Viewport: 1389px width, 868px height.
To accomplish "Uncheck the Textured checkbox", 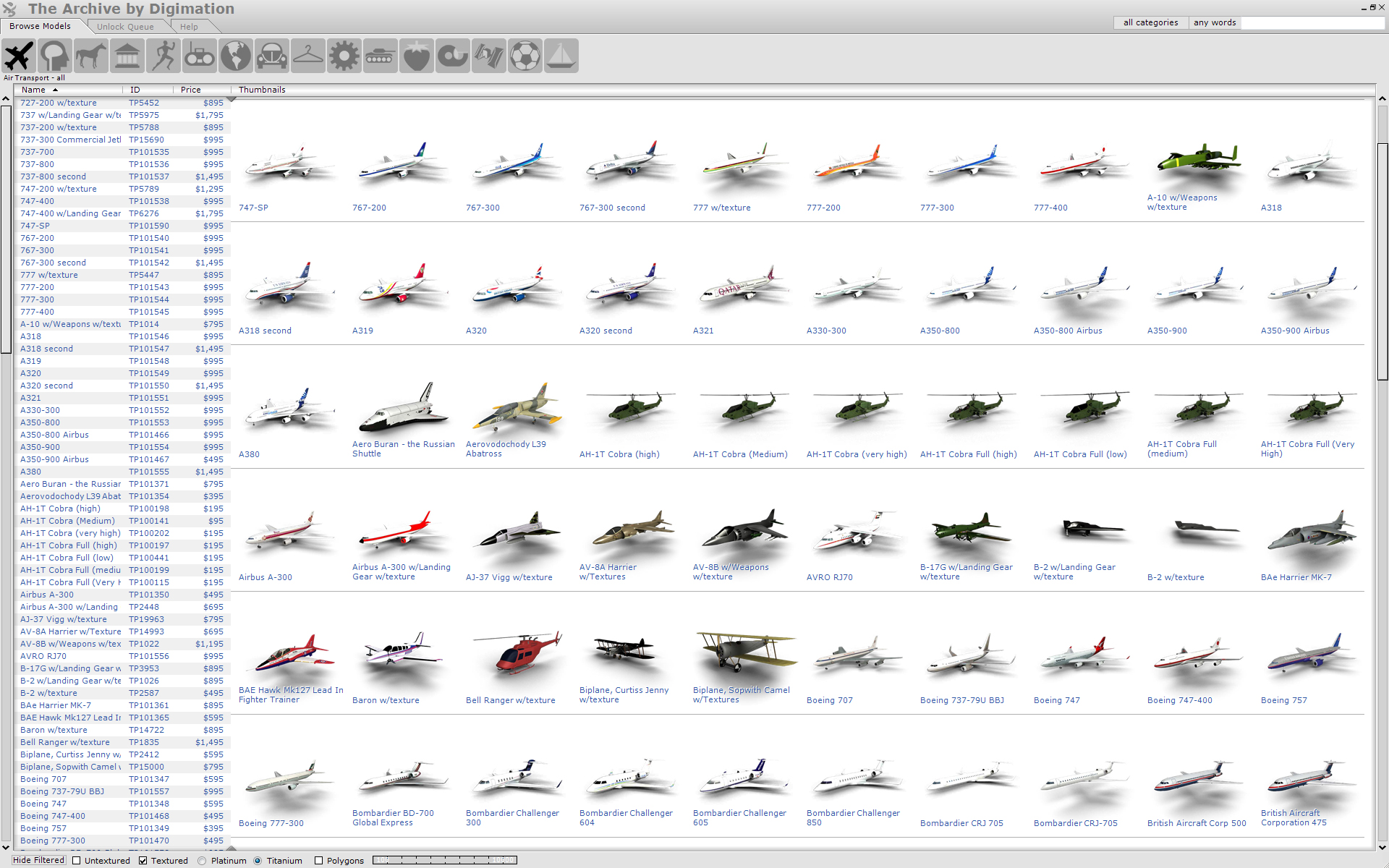I will click(x=143, y=861).
